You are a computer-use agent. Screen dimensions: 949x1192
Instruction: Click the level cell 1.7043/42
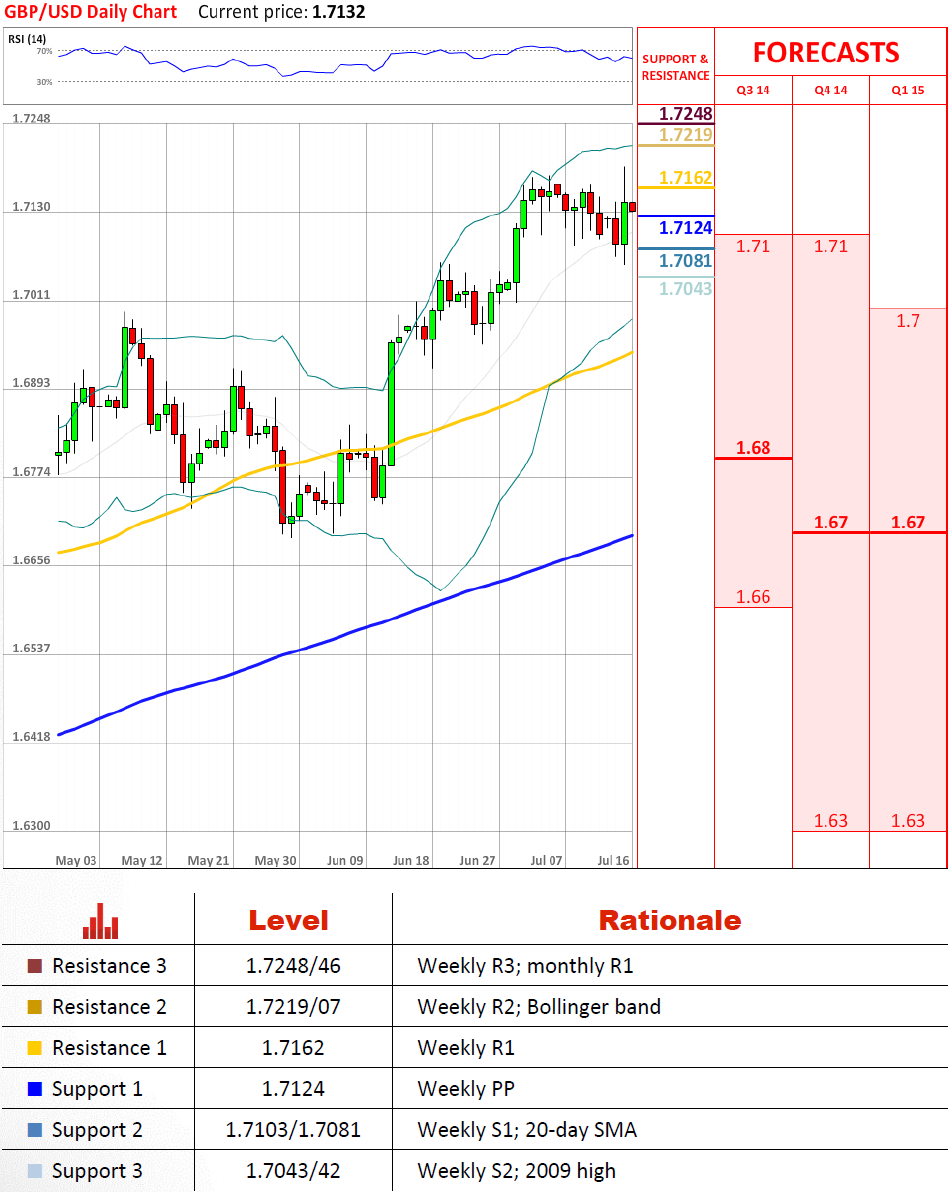point(293,1171)
